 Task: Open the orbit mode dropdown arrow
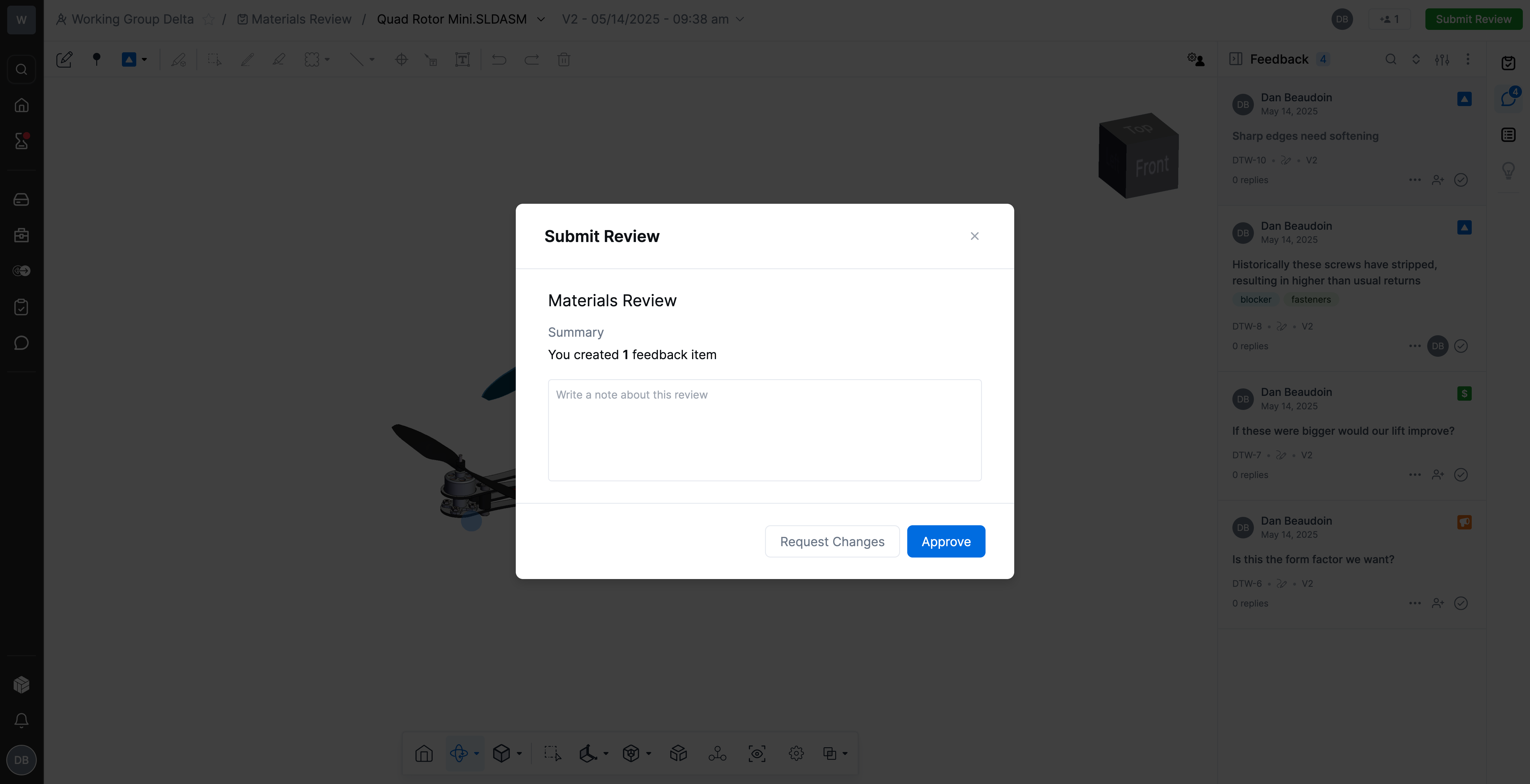tap(476, 754)
